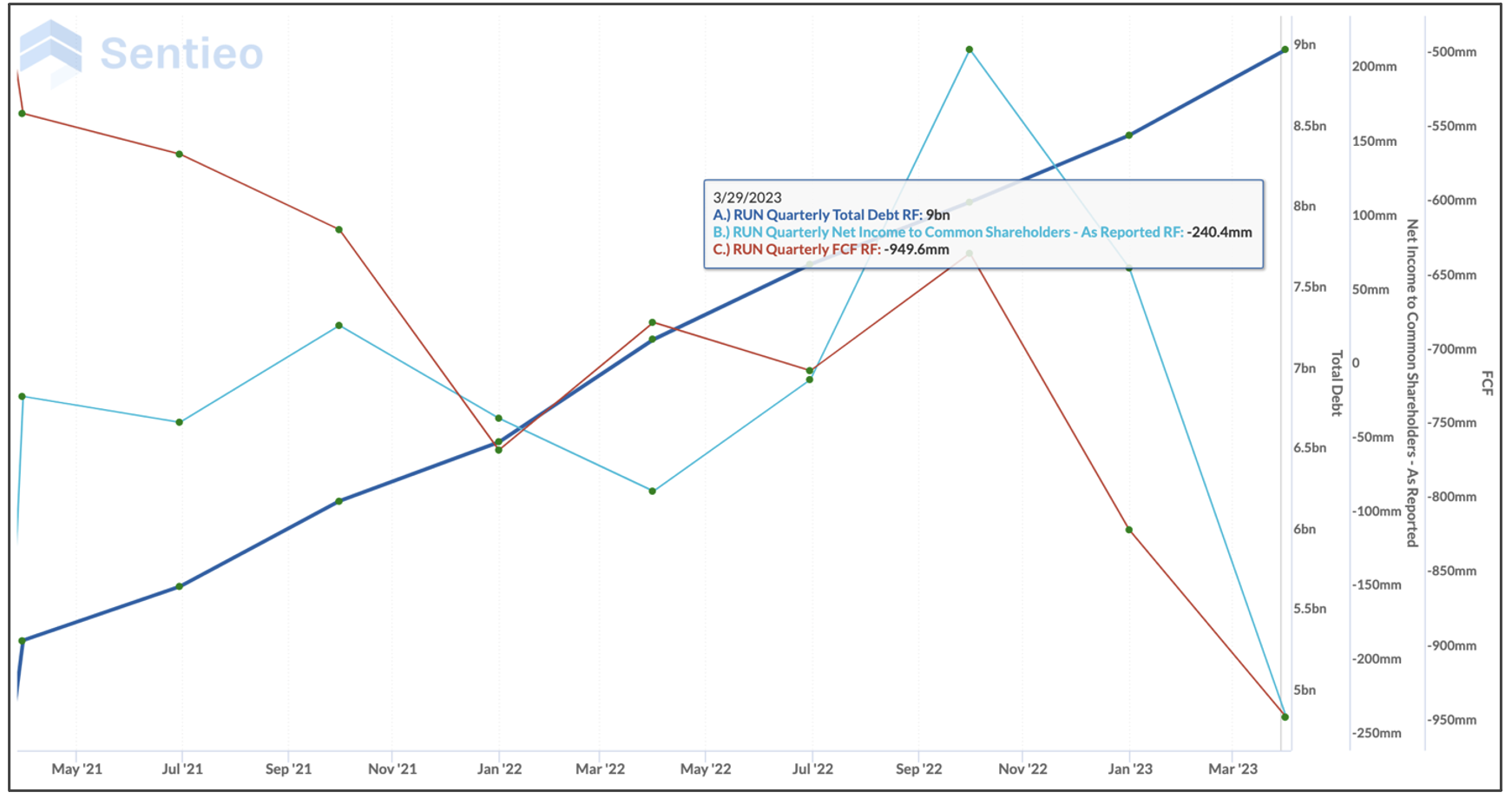The image size is (1512, 799).
Task: Click the 0 tick on Net Income axis
Action: point(1356,363)
